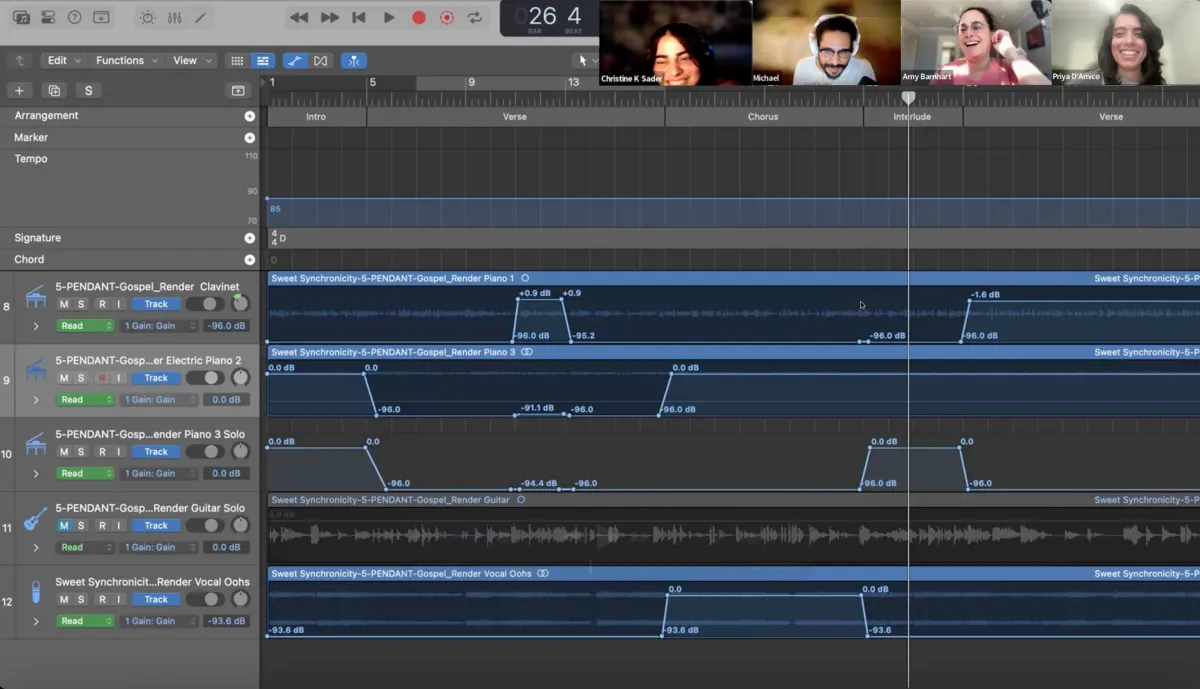This screenshot has width=1200, height=689.
Task: Expand the Piano 3 Solo track disclosure arrow
Action: tap(36, 474)
